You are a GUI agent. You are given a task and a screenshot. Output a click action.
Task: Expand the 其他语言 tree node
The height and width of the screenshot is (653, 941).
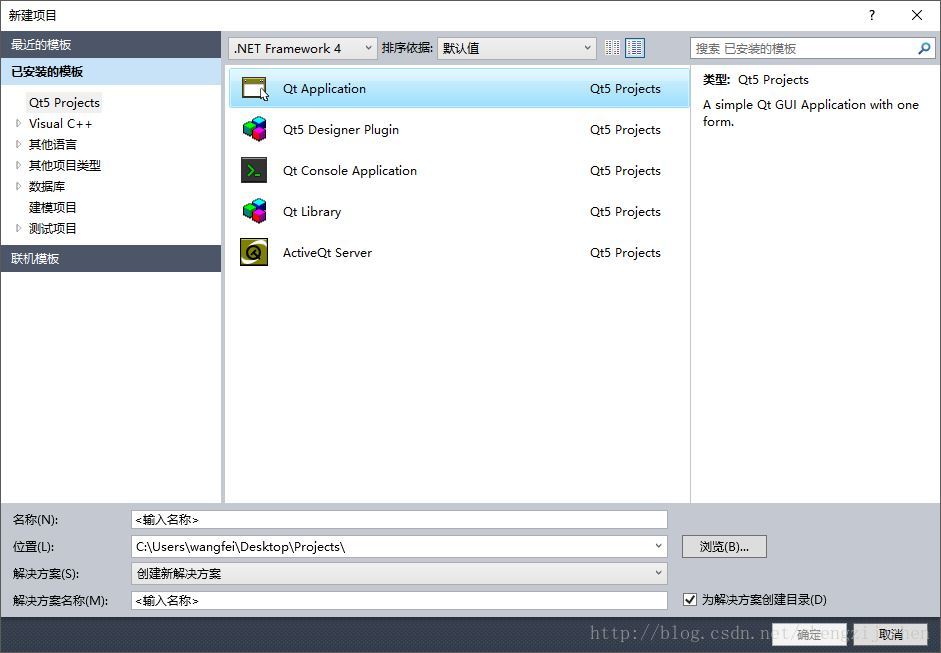(18, 144)
